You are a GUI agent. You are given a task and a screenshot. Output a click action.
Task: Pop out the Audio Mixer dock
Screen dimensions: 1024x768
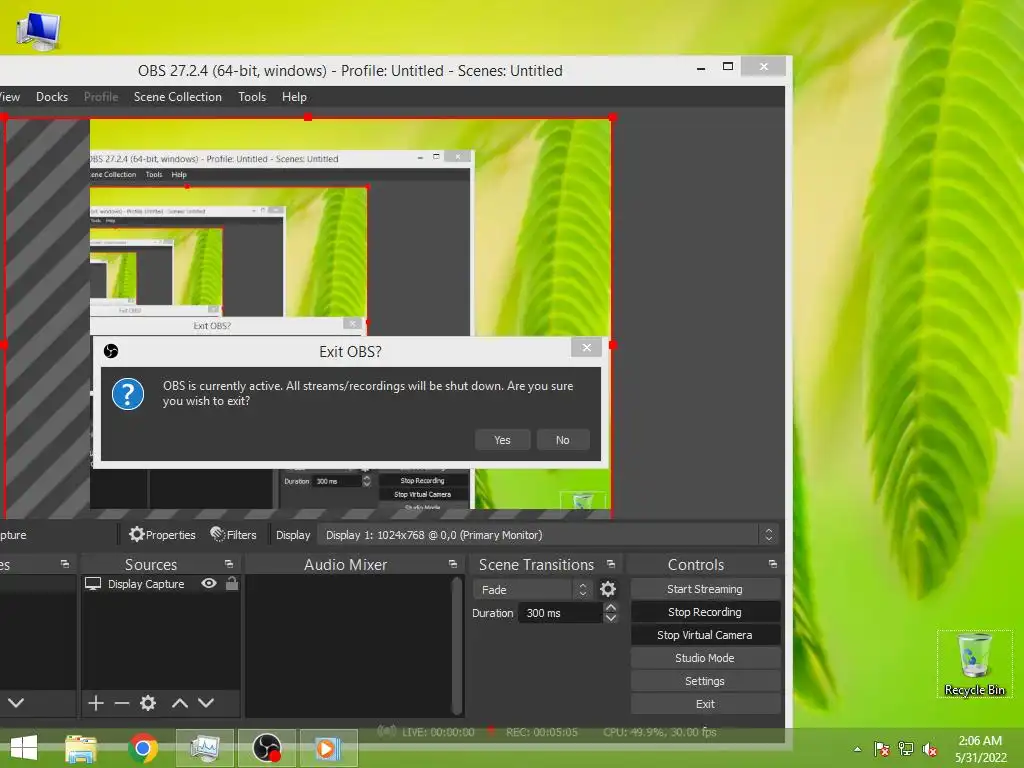(453, 564)
